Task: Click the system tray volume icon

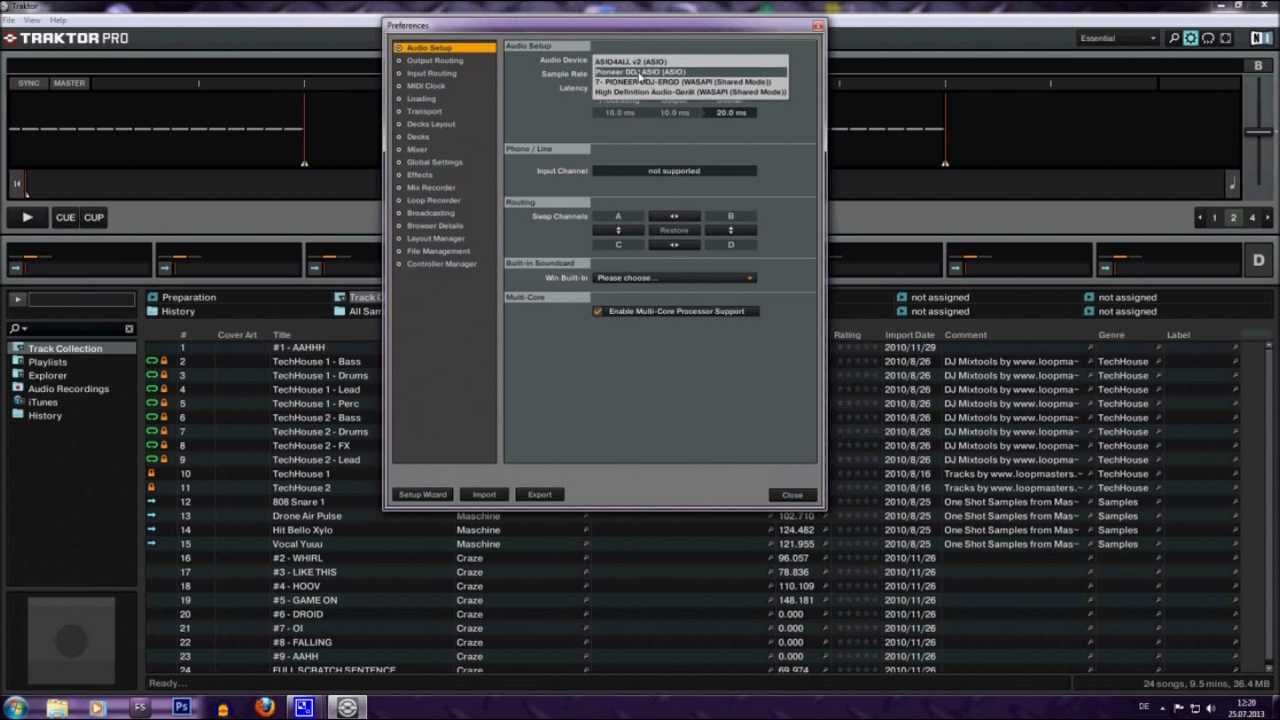Action: click(1212, 707)
